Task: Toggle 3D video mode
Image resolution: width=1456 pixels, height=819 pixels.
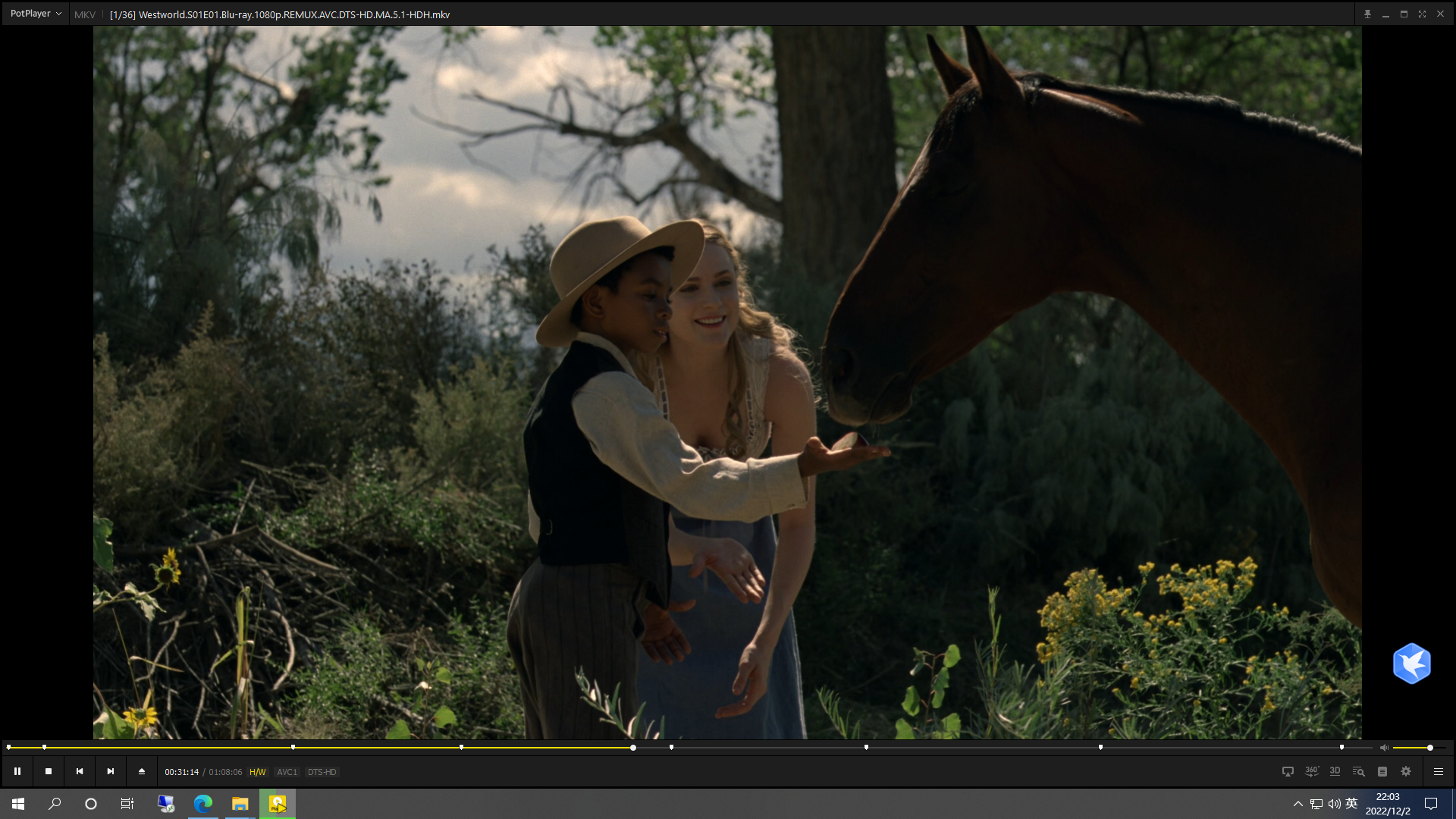Action: (1335, 771)
